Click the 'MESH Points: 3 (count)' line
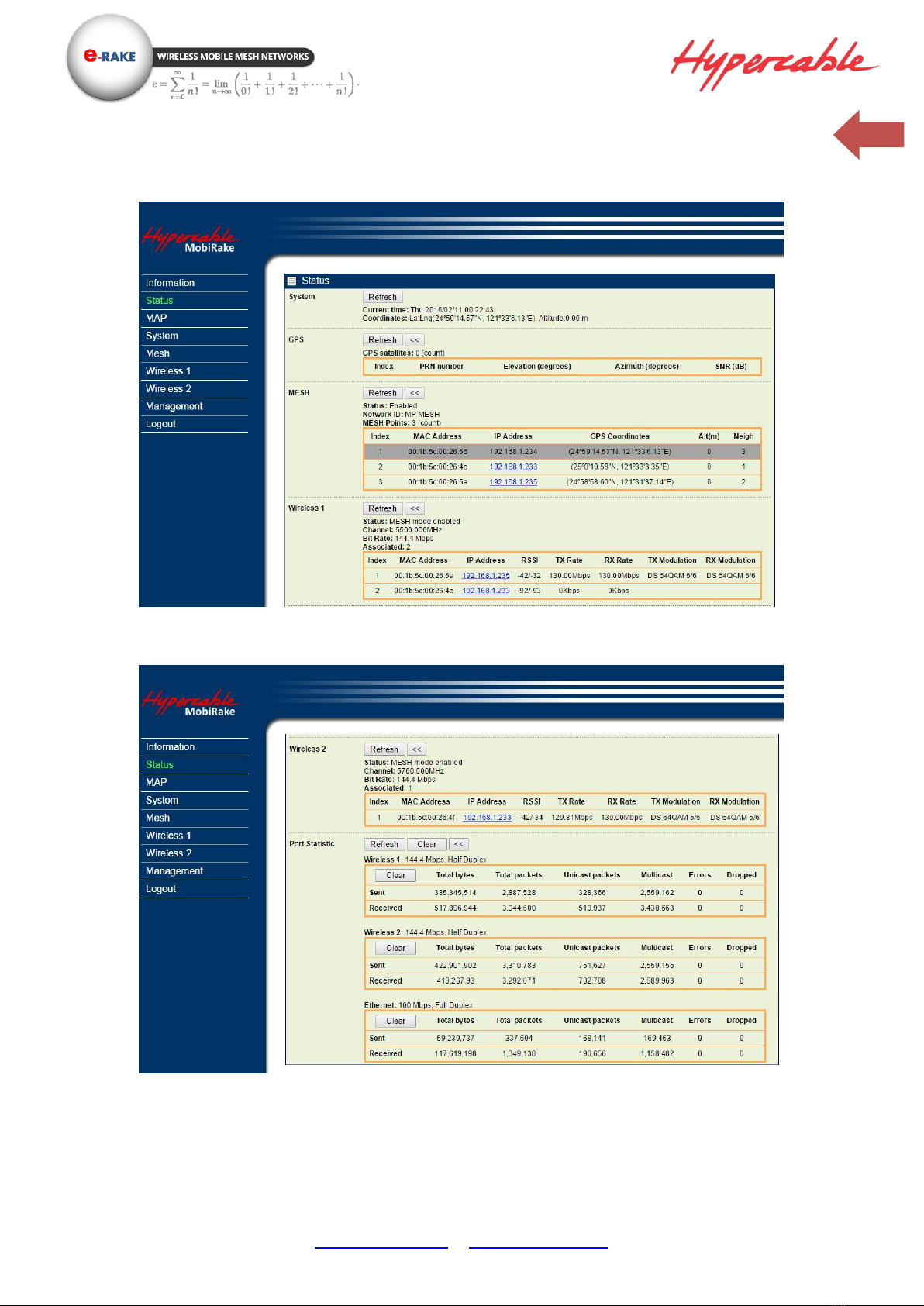This screenshot has height=1306, width=924. coord(402,423)
